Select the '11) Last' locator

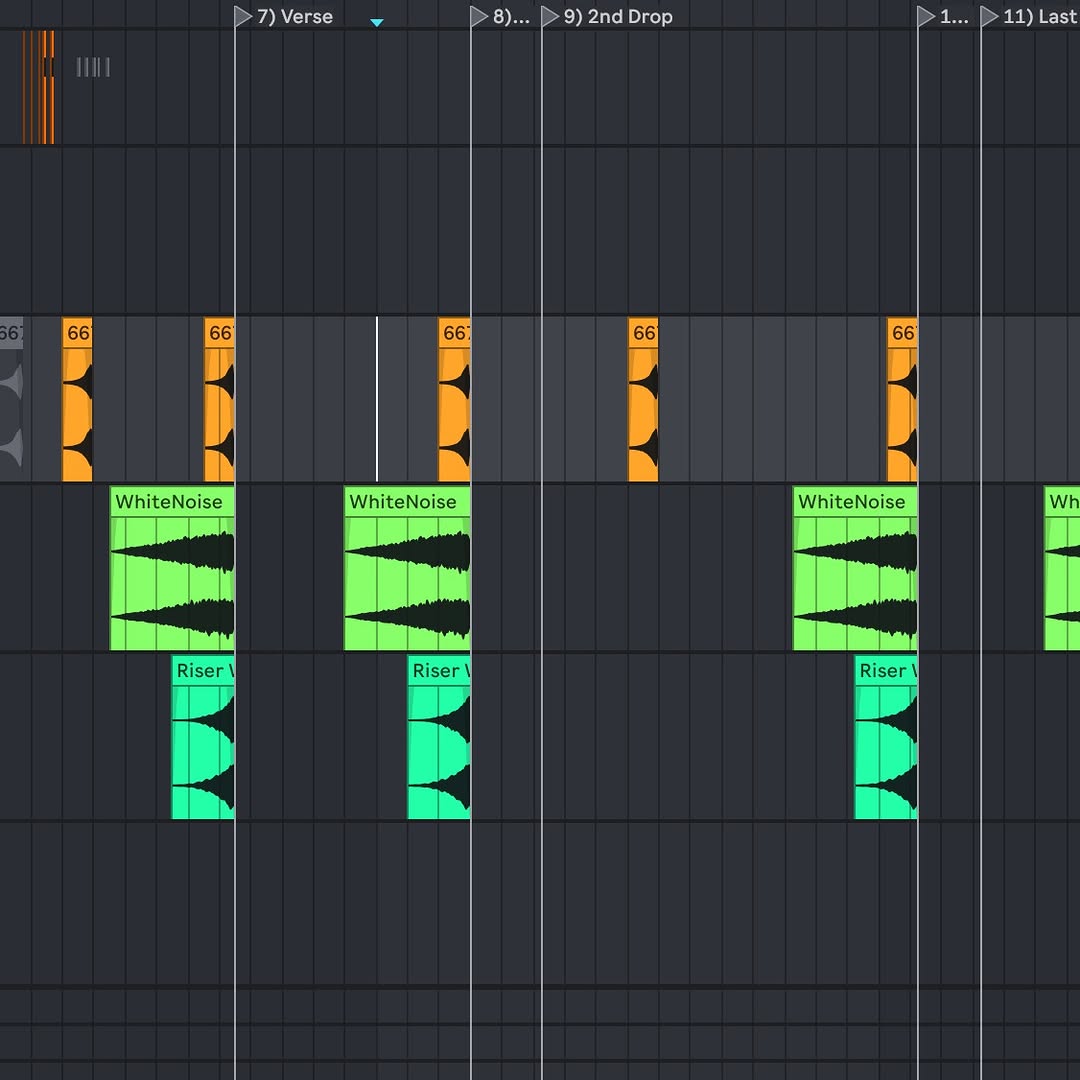coord(1030,17)
